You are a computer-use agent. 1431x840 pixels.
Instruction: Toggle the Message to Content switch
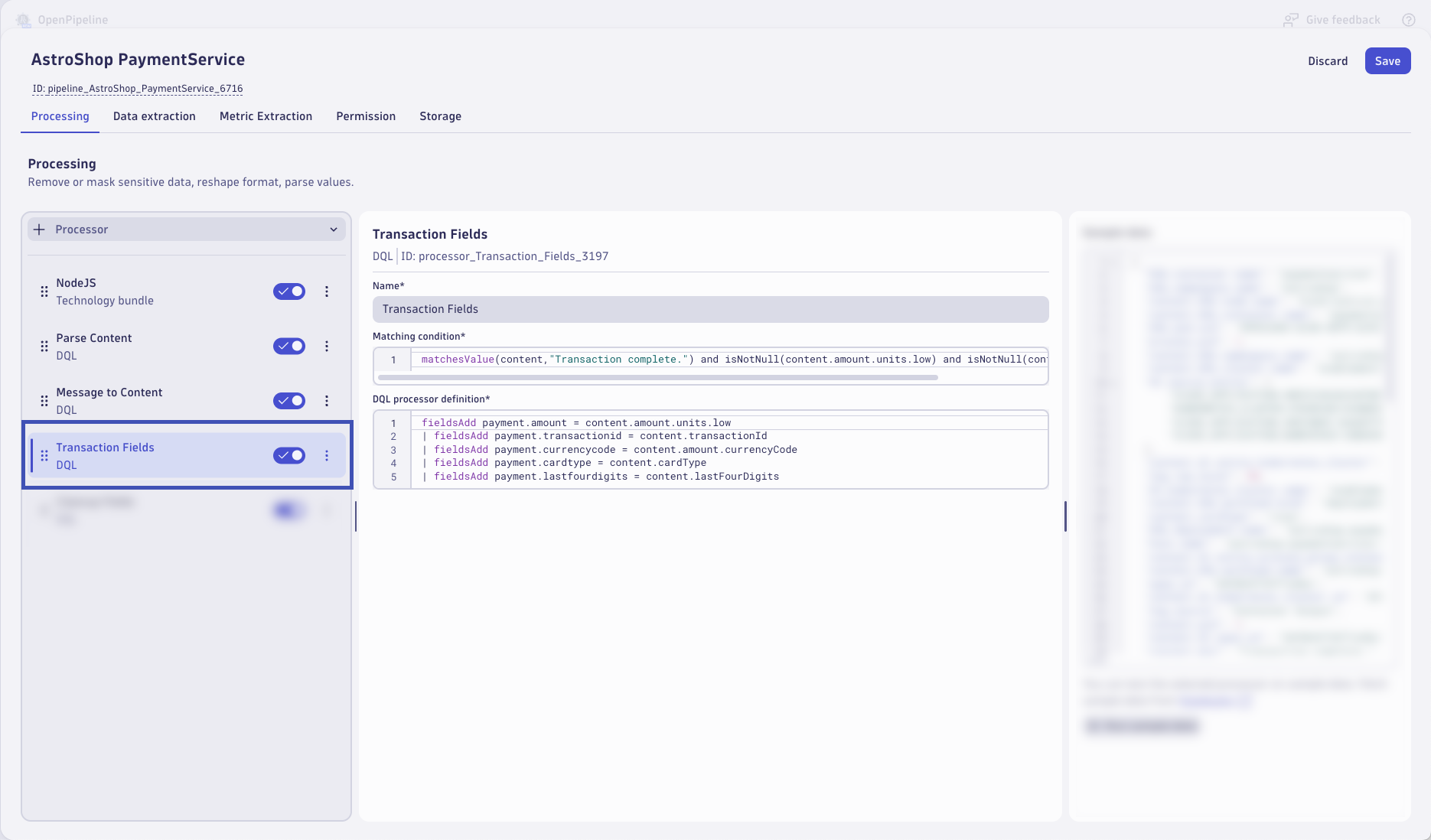289,401
